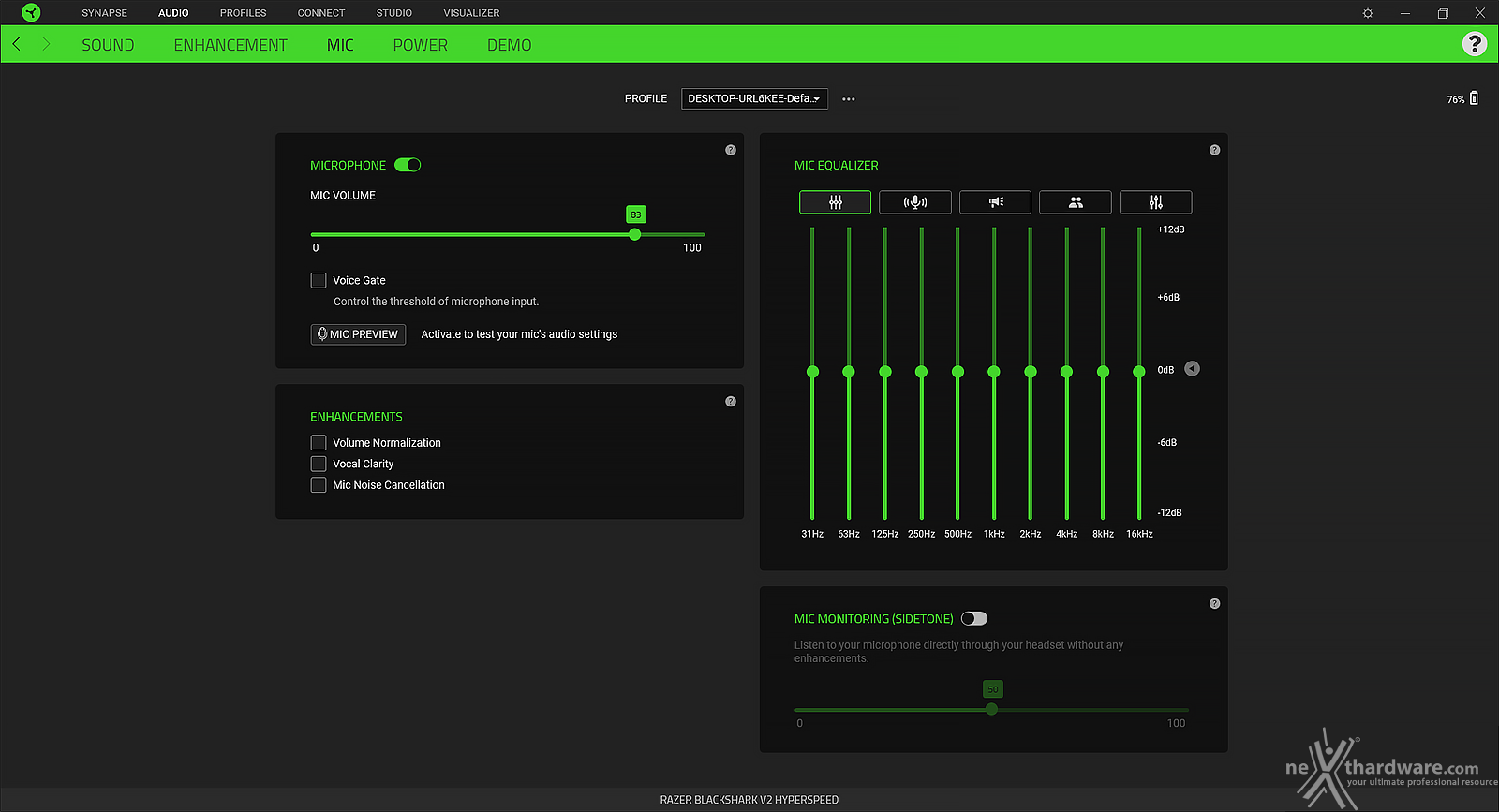Switch to the Sound subtab
The width and height of the screenshot is (1499, 812).
click(x=108, y=45)
